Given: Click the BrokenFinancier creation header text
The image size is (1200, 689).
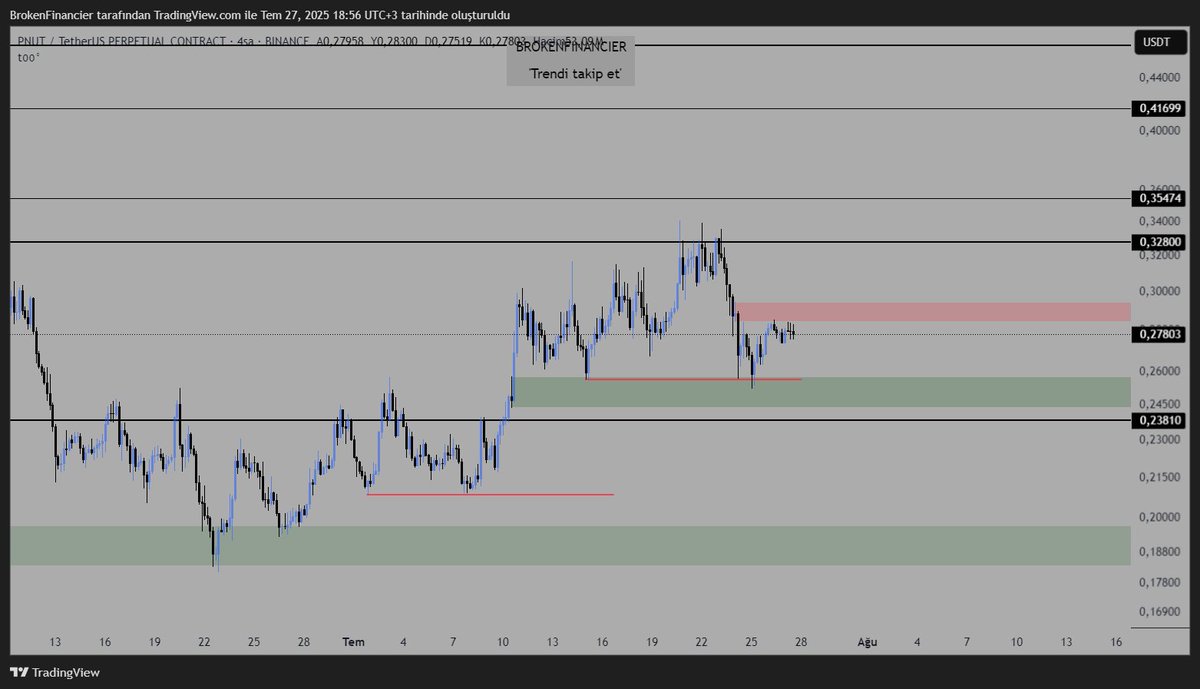Looking at the screenshot, I should (258, 17).
